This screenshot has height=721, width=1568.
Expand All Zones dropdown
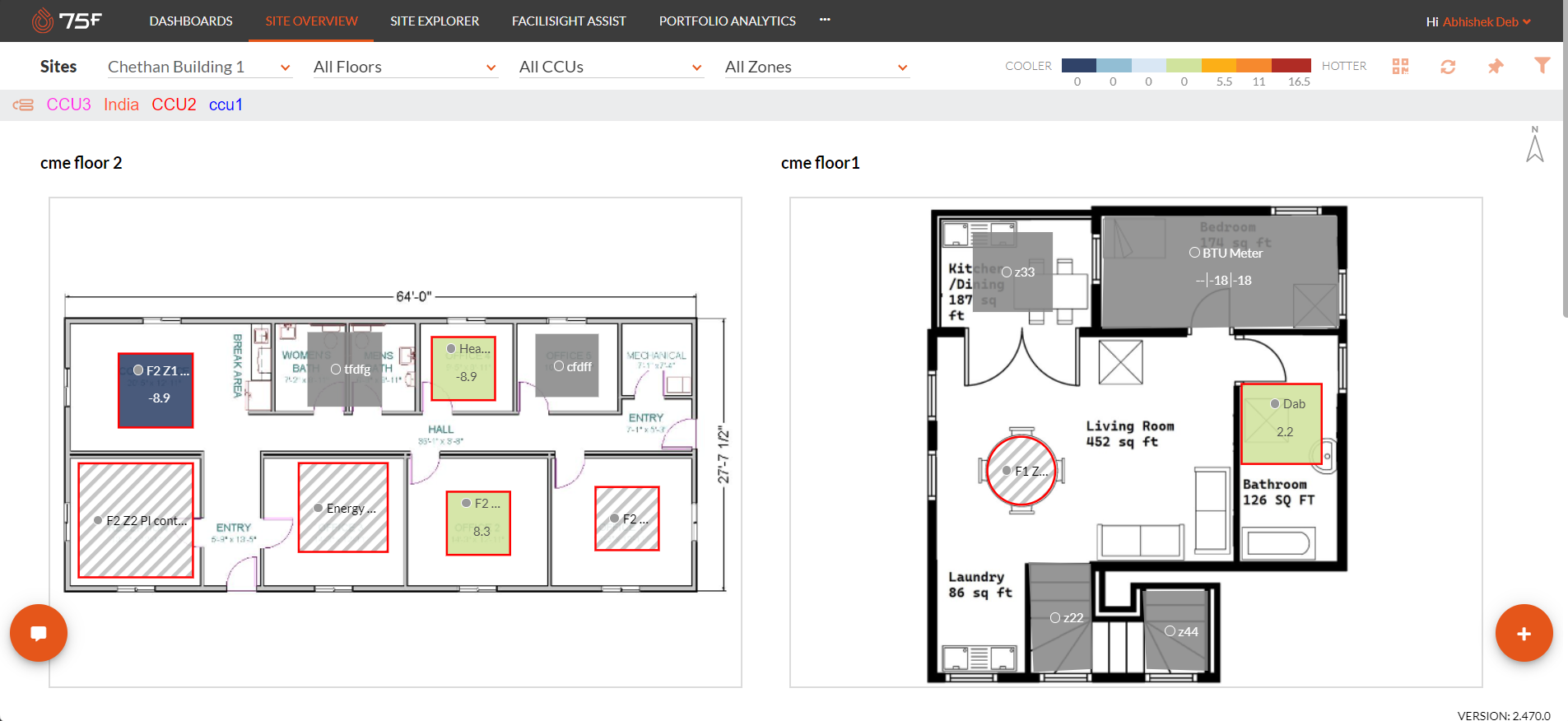click(x=817, y=67)
